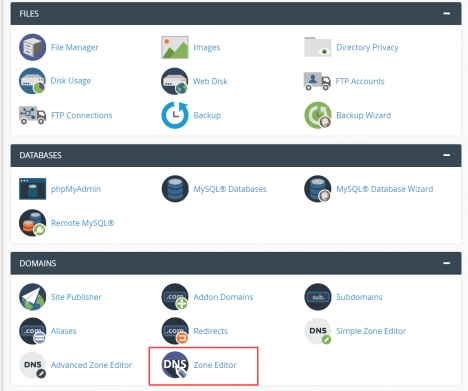Click the Images picture icon
This screenshot has height=391, width=468.
pyautogui.click(x=175, y=47)
